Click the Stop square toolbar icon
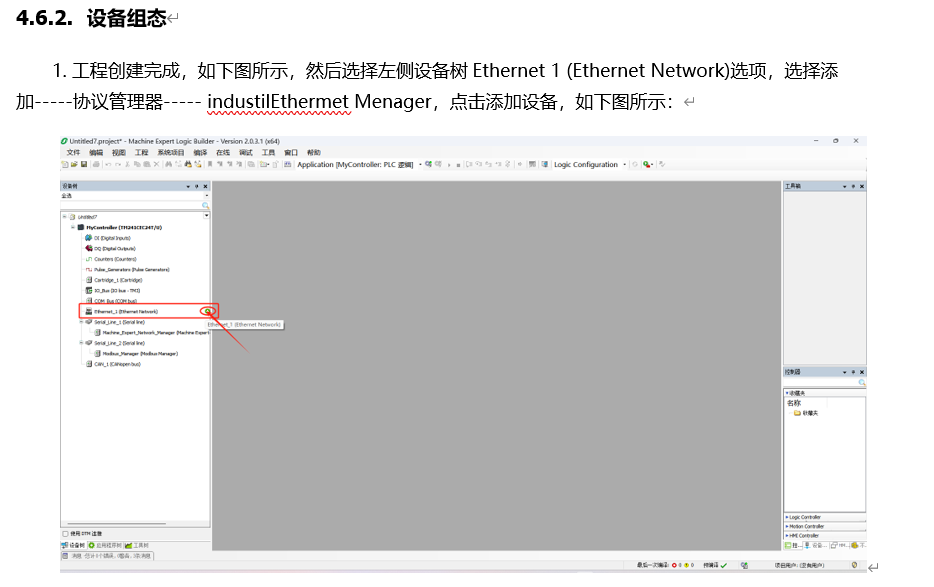This screenshot has height=587, width=934. [x=458, y=165]
